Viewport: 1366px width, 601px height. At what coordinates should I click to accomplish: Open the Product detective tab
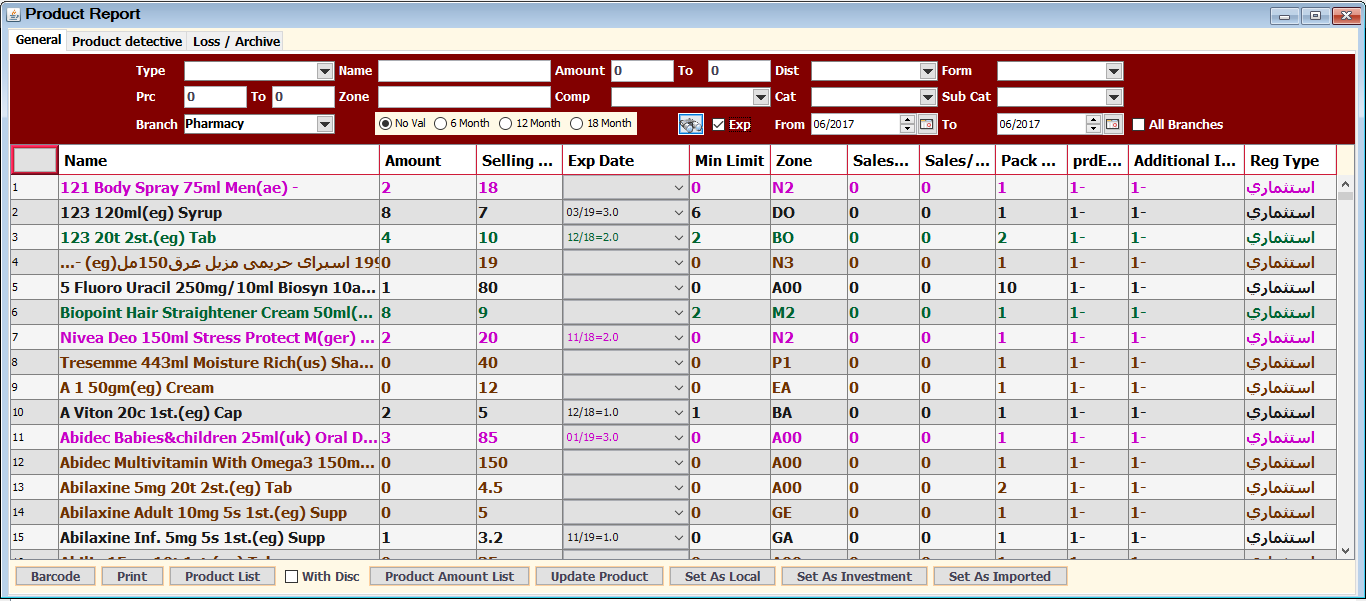[127, 41]
